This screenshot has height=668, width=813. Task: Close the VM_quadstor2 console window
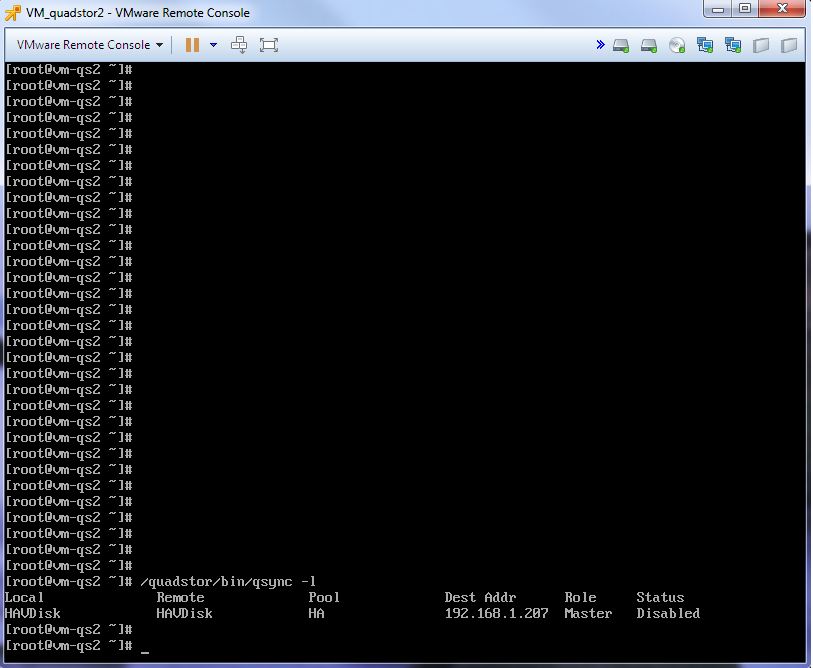point(782,9)
